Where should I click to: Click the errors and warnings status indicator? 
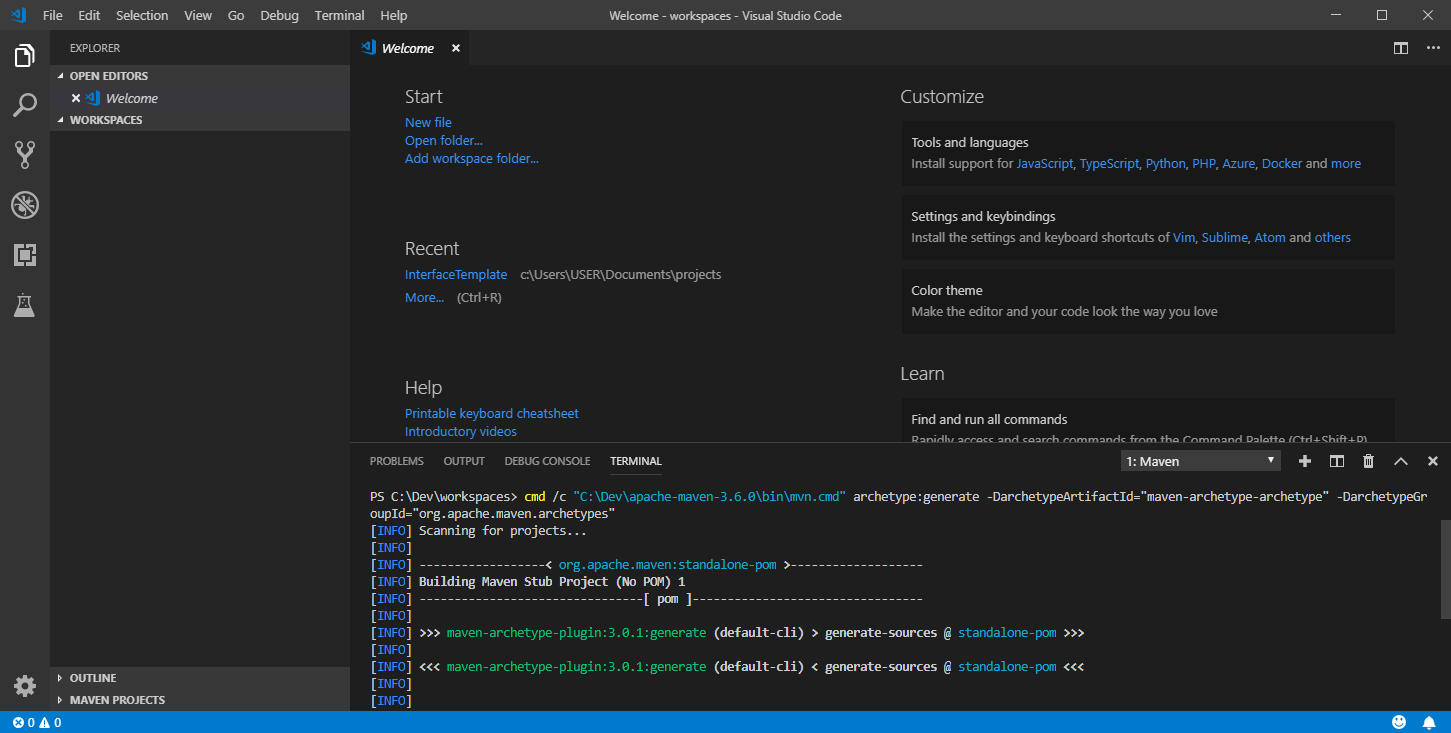click(x=37, y=722)
